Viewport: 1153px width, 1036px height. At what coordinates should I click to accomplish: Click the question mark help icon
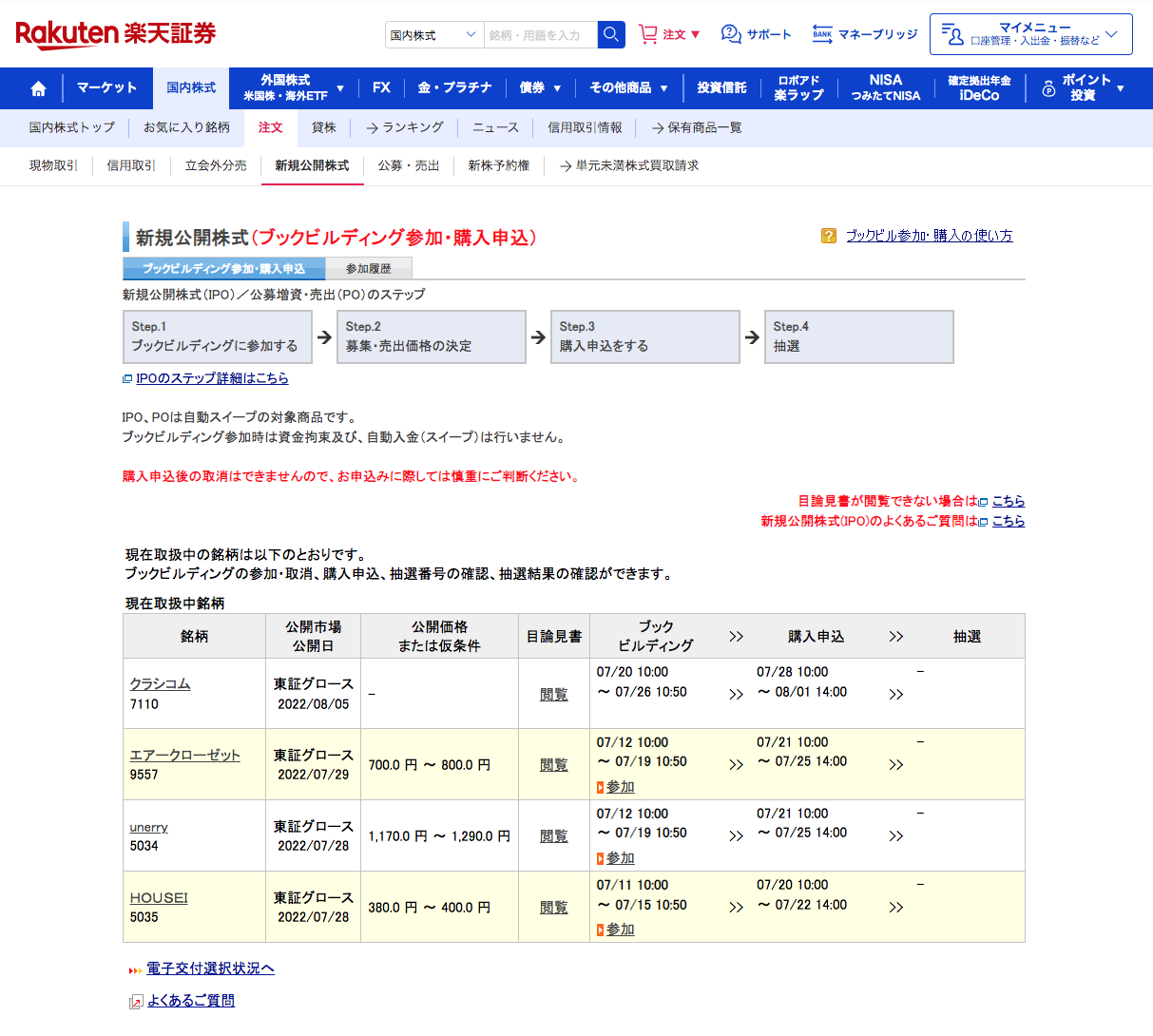(x=829, y=236)
